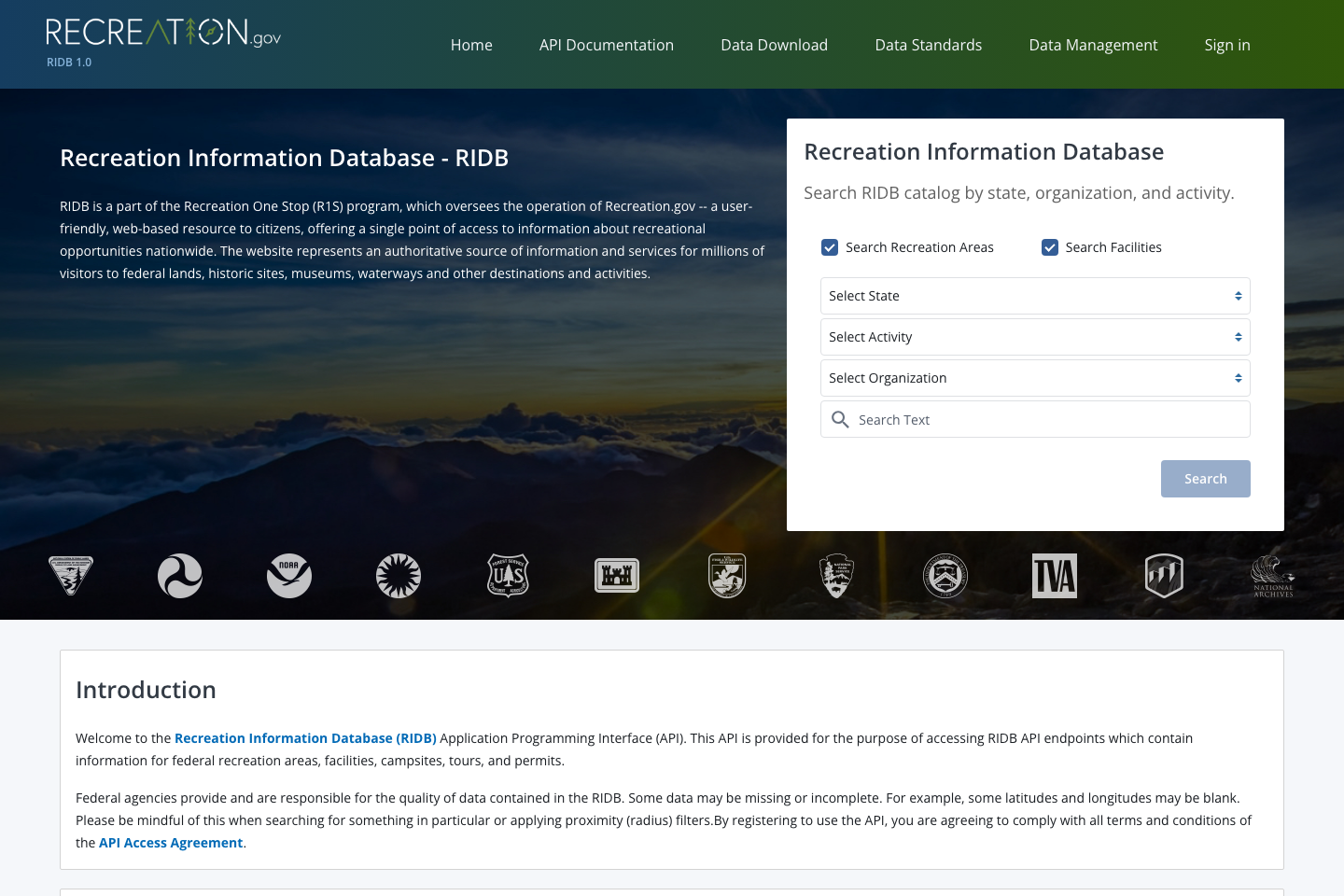Screen dimensions: 1344x896
Task: Open the API Documentation menu
Action: (607, 45)
